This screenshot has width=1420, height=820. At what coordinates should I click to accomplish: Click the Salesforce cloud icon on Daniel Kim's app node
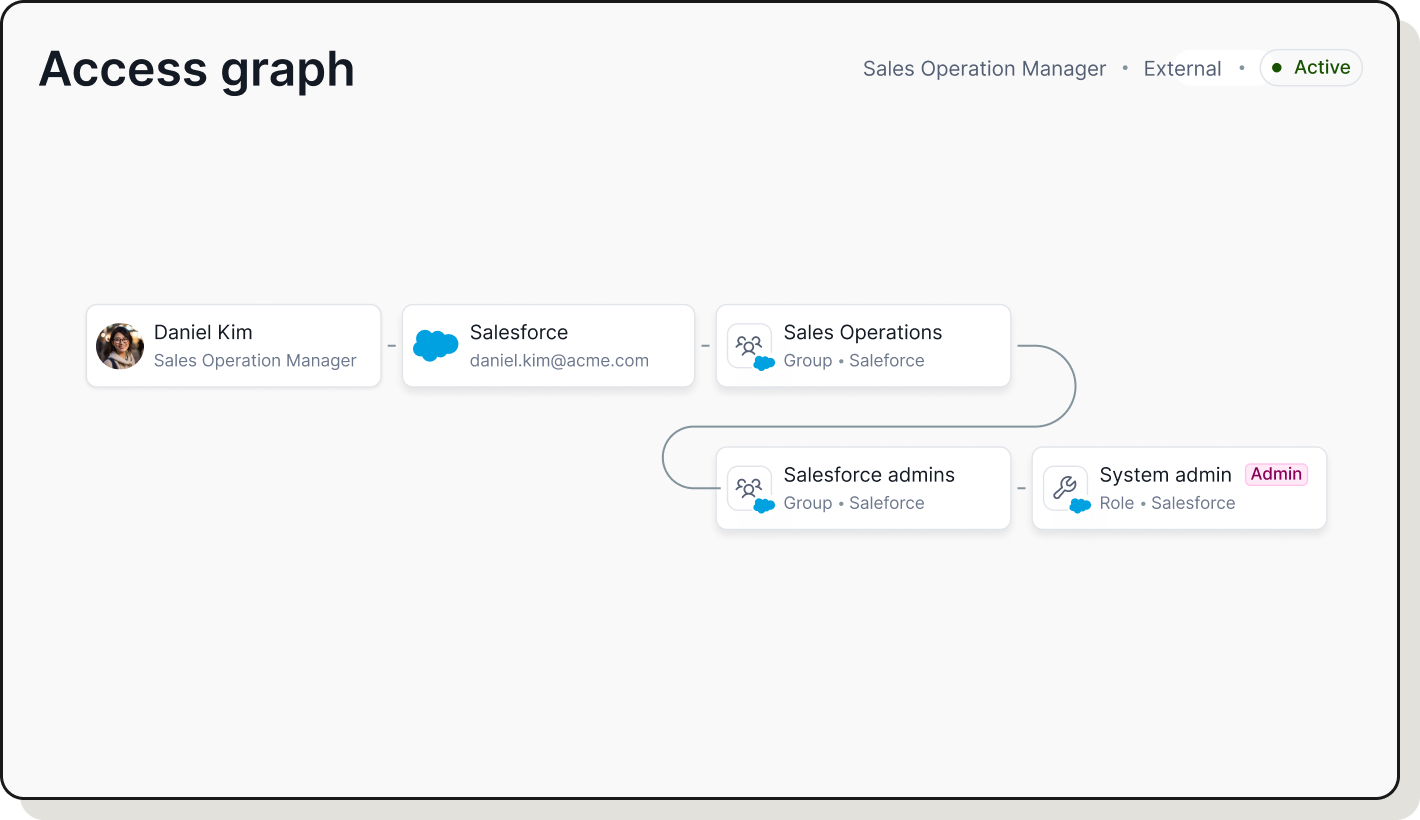pos(434,345)
